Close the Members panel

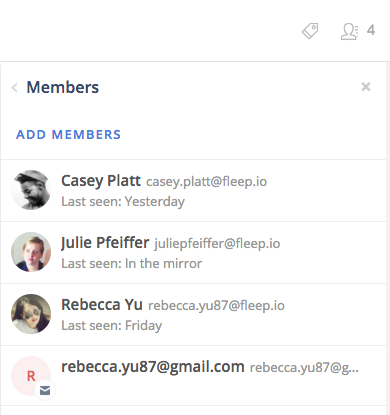pyautogui.click(x=366, y=87)
